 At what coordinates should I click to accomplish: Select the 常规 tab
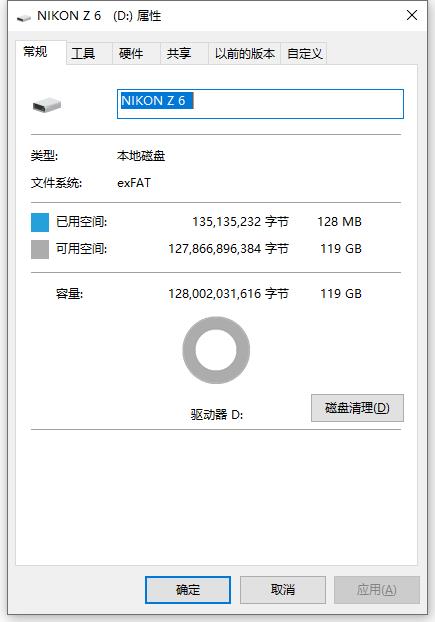[35, 52]
